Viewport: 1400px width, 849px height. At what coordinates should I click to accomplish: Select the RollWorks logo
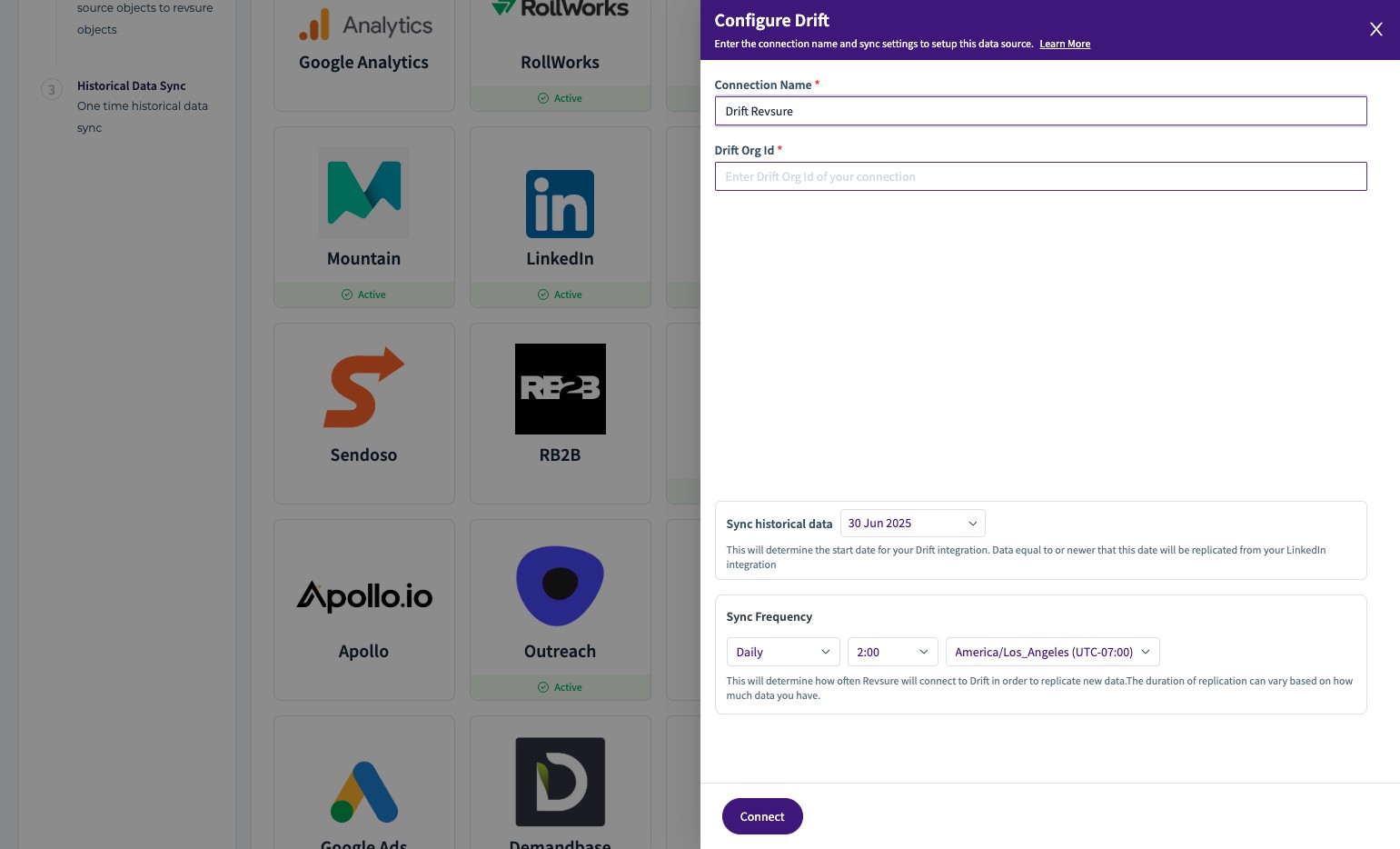(x=560, y=9)
